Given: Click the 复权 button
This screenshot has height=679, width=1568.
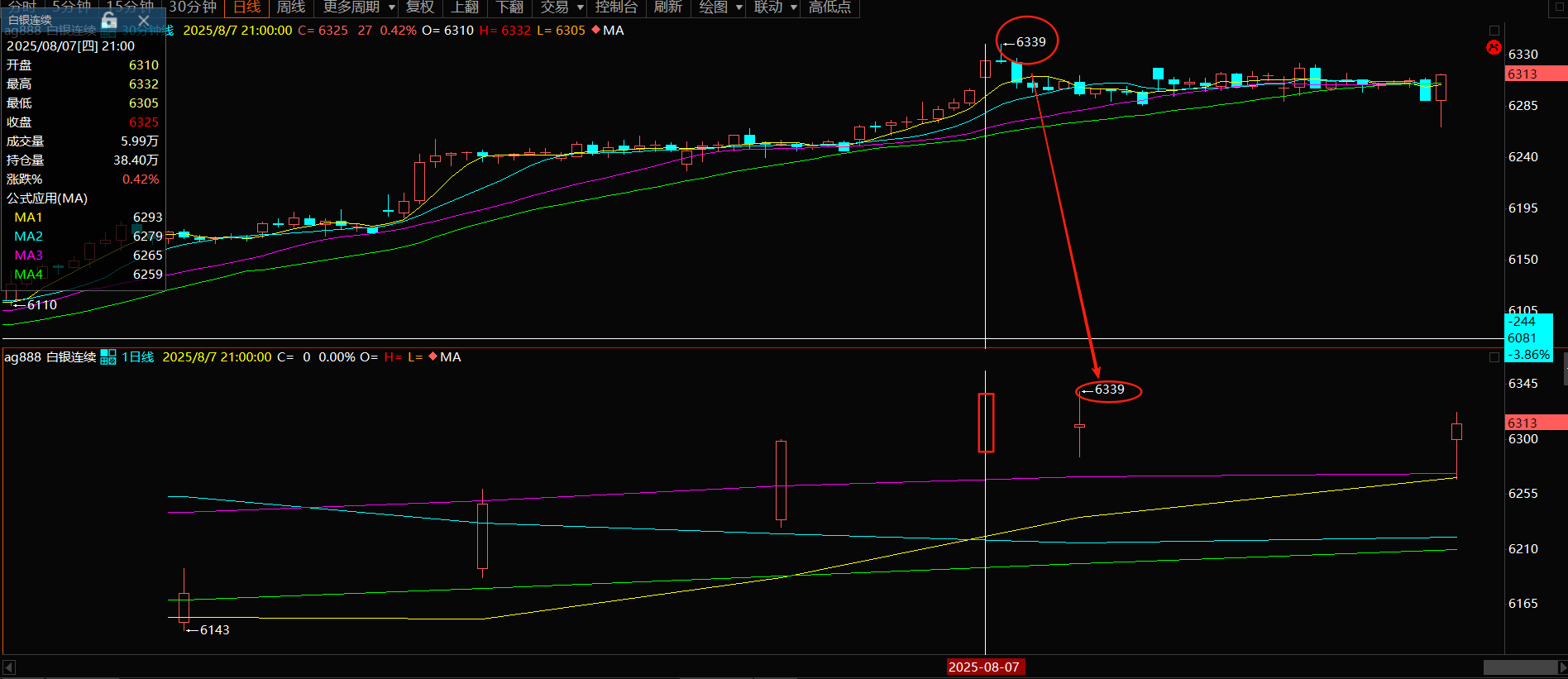Looking at the screenshot, I should click(420, 7).
